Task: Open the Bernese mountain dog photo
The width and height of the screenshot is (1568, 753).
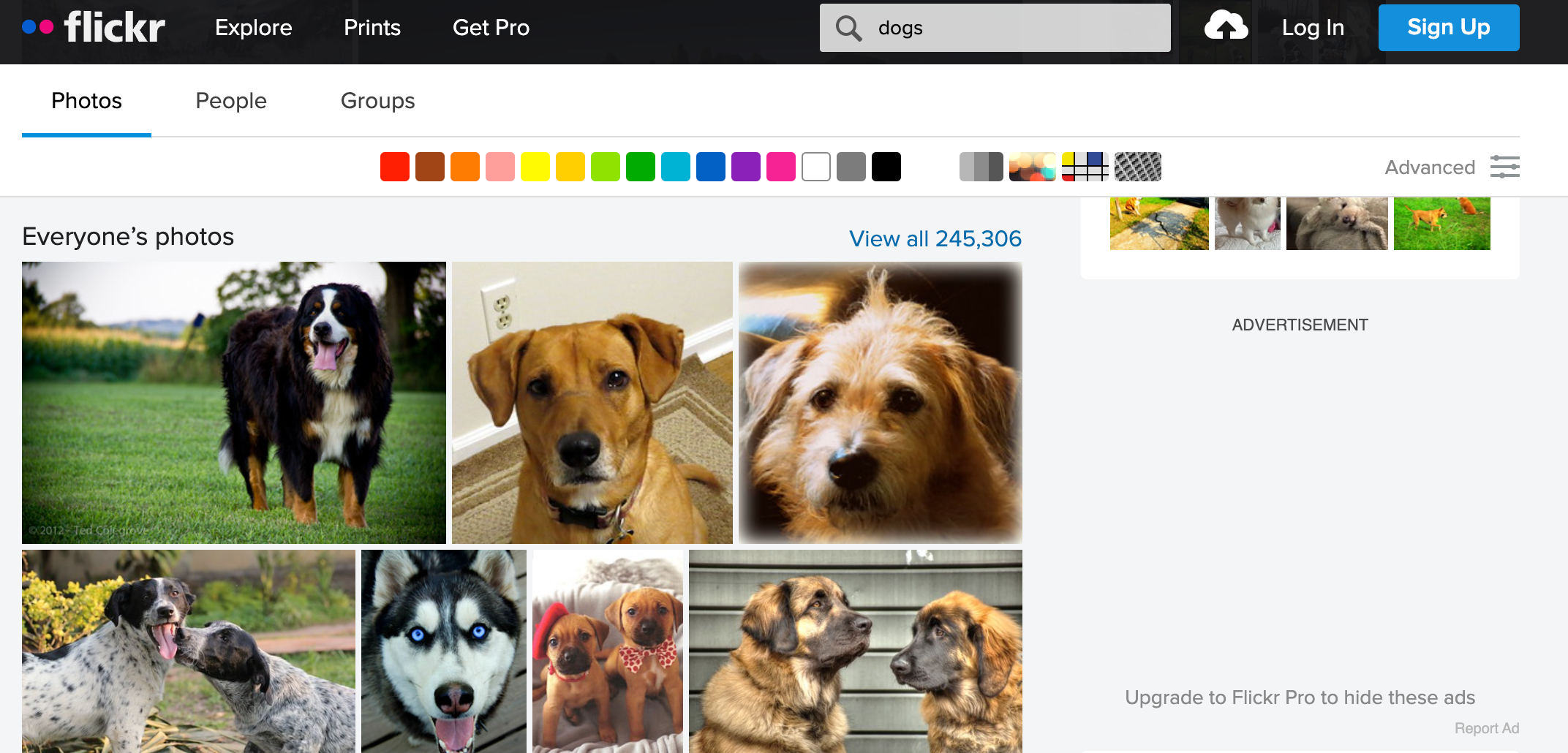Action: click(234, 402)
